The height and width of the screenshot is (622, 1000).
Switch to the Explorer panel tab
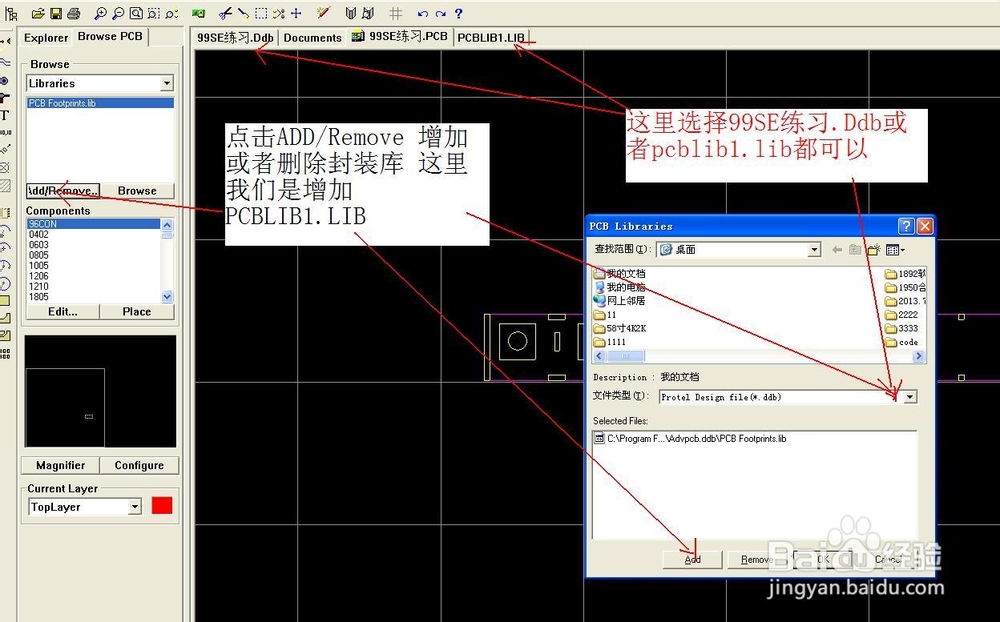(45, 38)
